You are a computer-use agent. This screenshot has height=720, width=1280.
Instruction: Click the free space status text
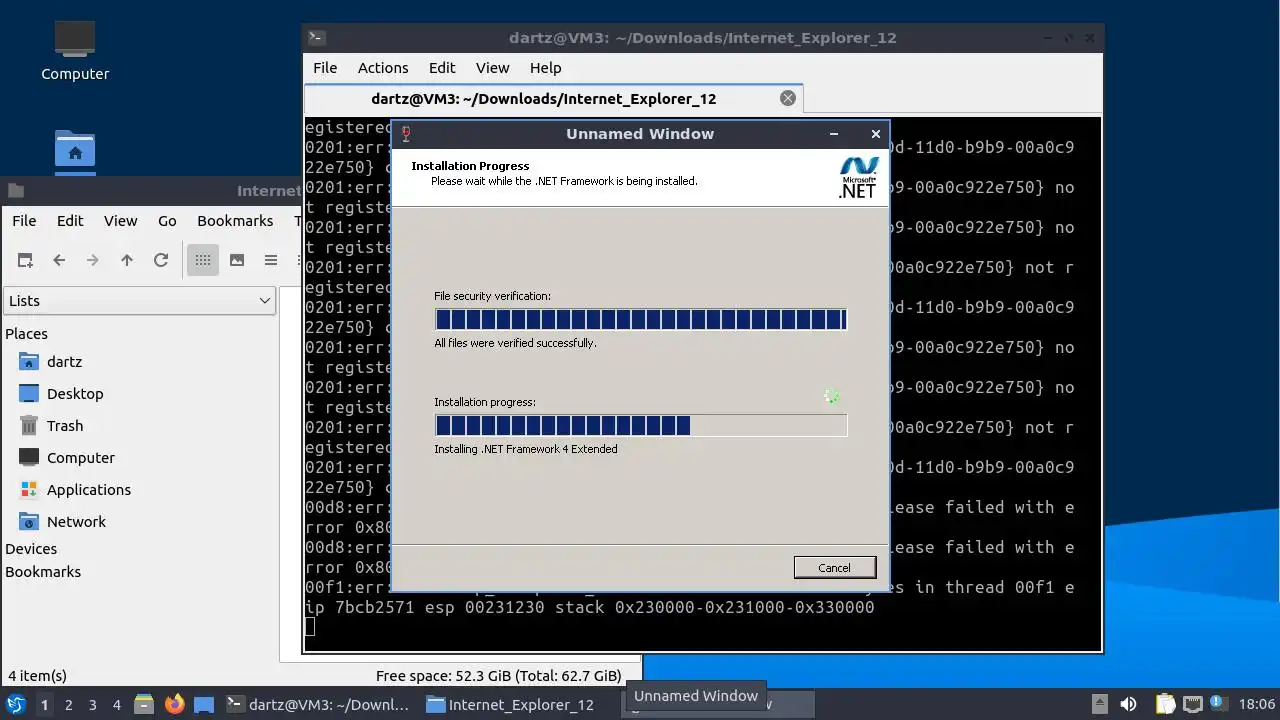[498, 676]
